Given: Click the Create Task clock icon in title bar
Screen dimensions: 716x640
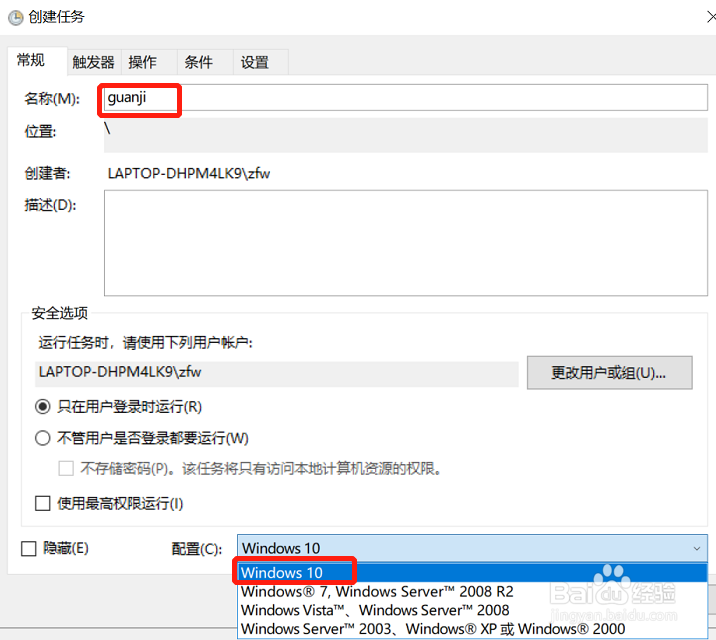Looking at the screenshot, I should tap(16, 17).
